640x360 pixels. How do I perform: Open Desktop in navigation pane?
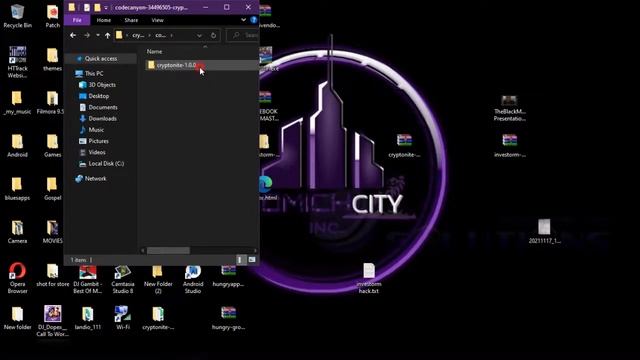click(98, 96)
